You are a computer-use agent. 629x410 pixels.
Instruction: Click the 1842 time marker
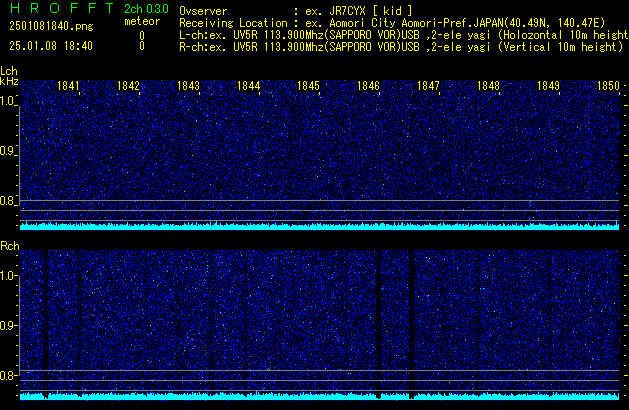[128, 86]
